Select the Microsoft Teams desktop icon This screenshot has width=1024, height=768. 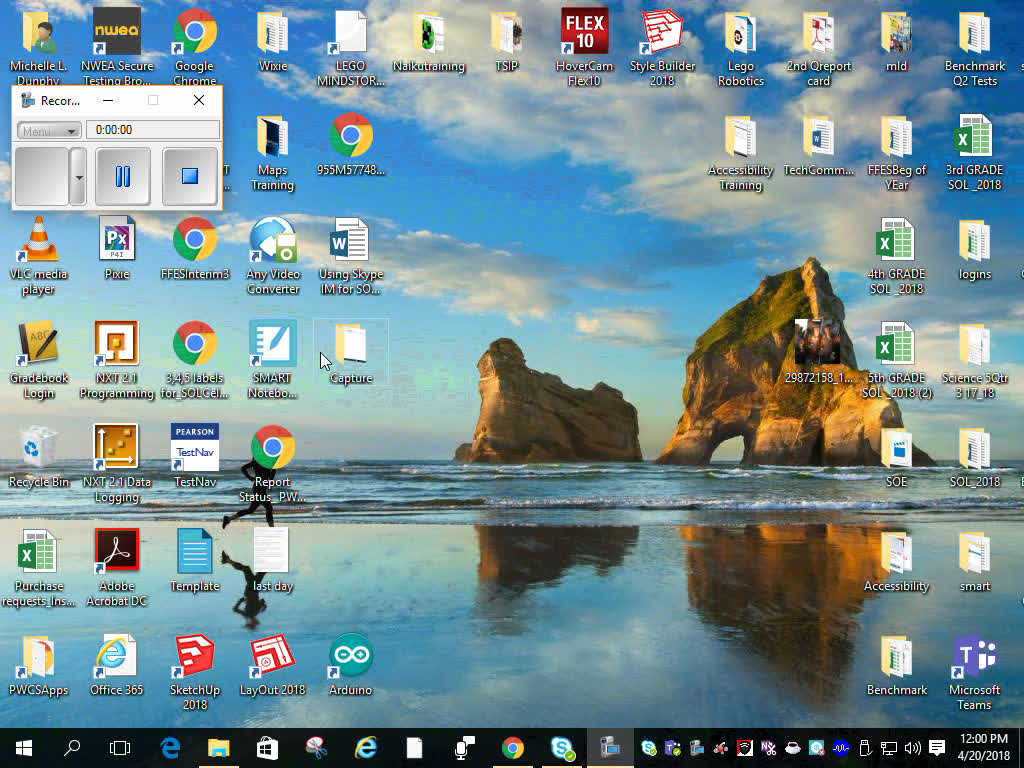click(974, 658)
